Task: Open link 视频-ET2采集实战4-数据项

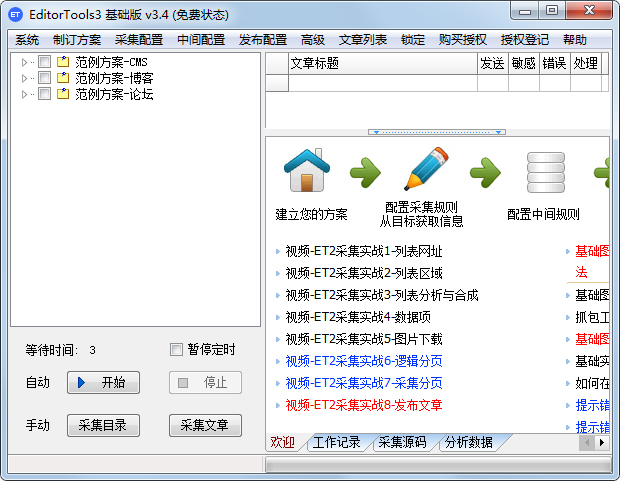Action: coord(358,317)
